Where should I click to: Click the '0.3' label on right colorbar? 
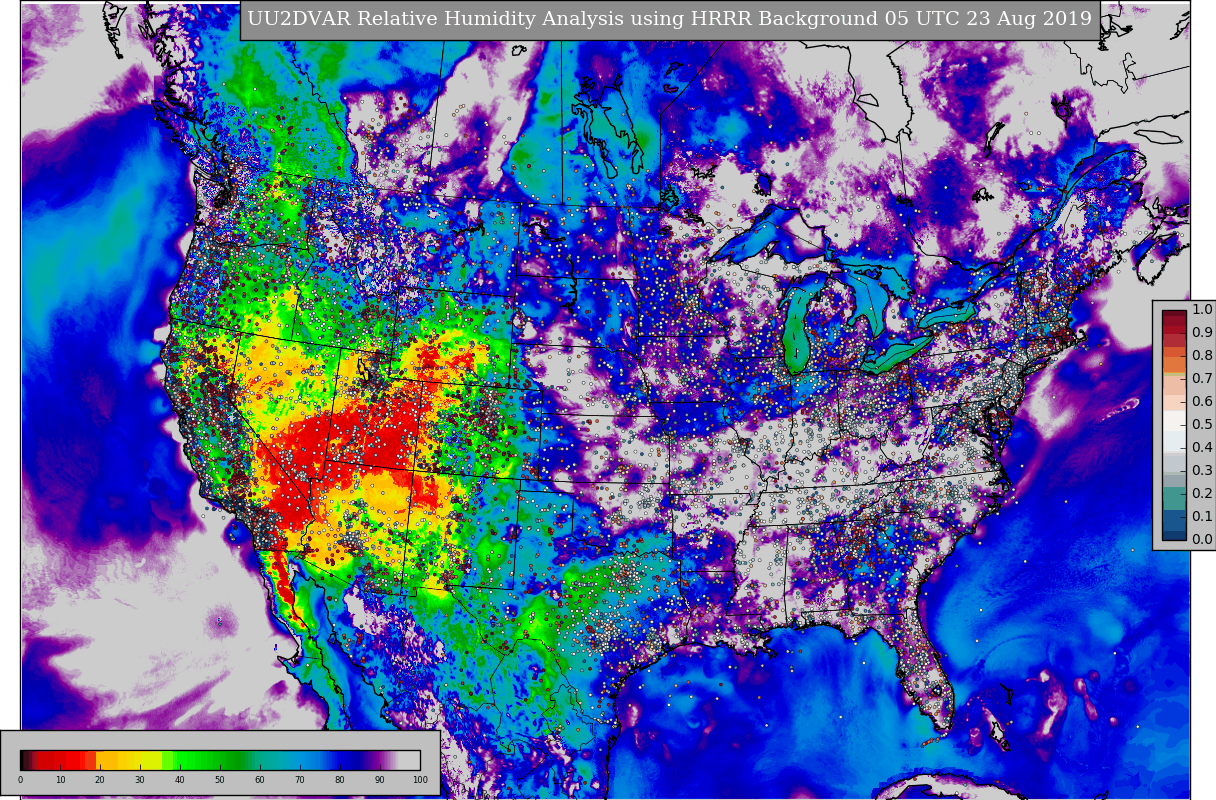pos(1202,471)
